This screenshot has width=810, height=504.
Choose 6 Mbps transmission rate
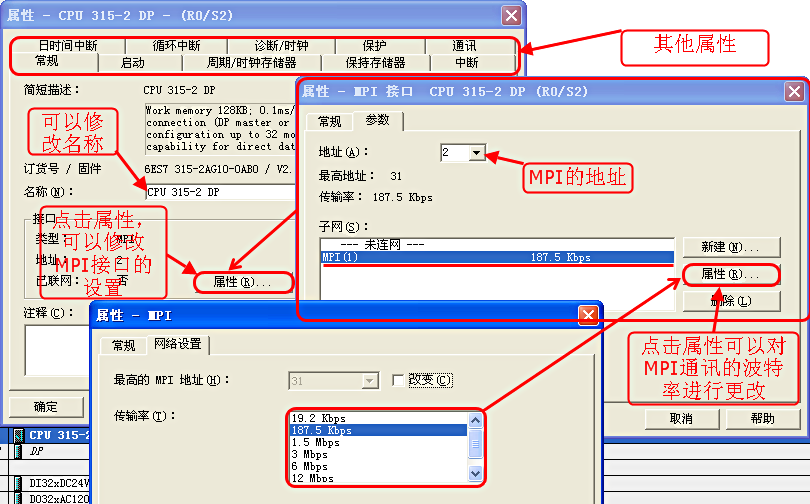(379, 466)
